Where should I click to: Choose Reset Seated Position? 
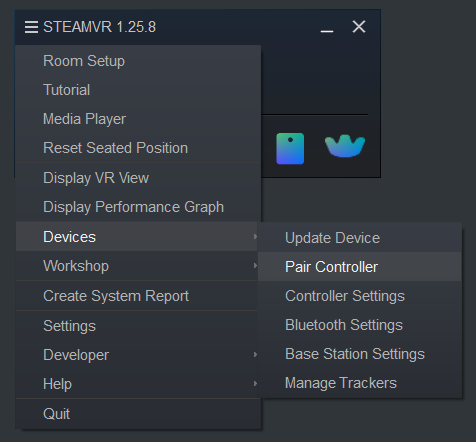(138, 148)
